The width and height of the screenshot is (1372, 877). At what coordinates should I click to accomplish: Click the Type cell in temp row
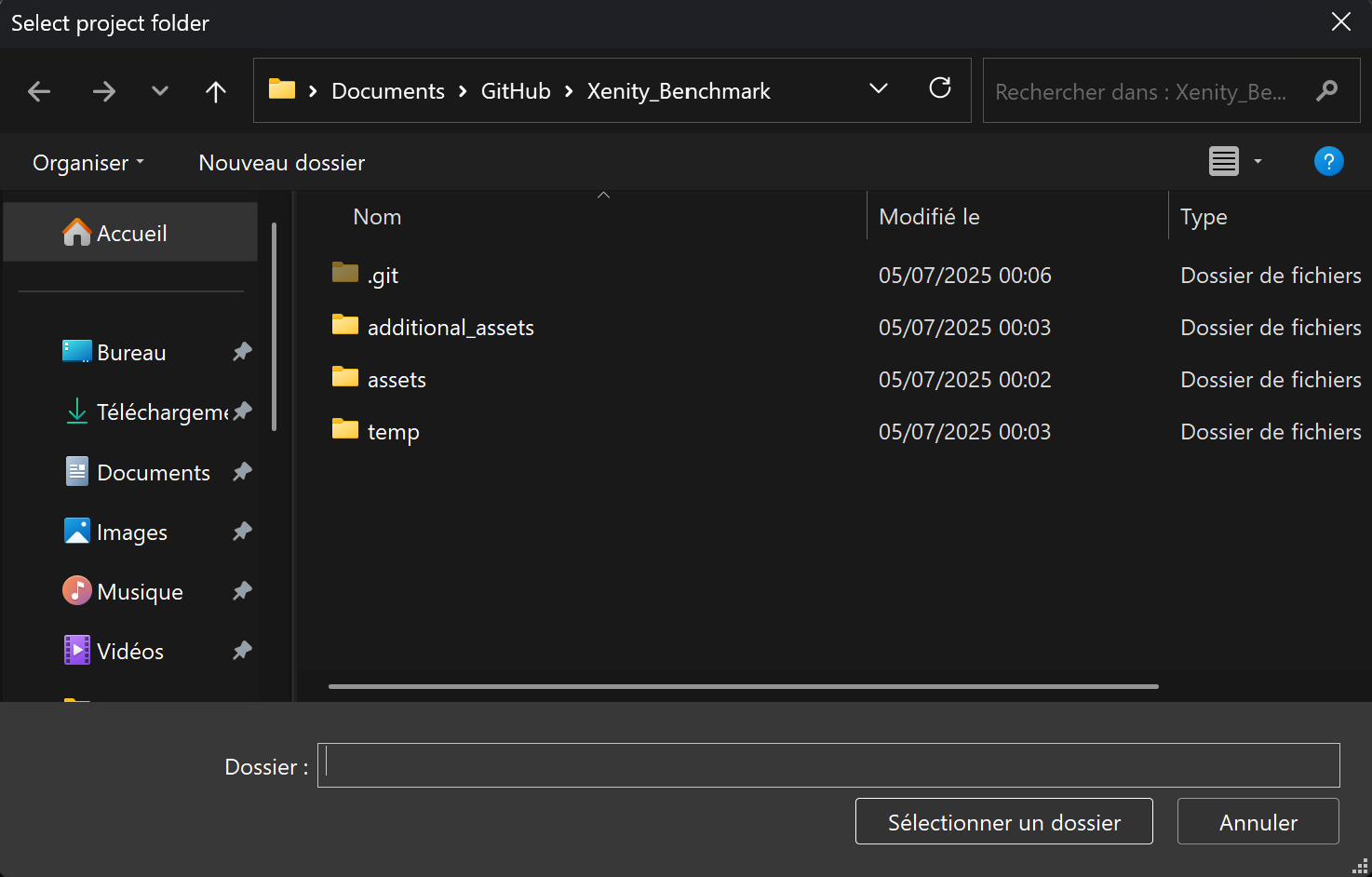coord(1271,432)
